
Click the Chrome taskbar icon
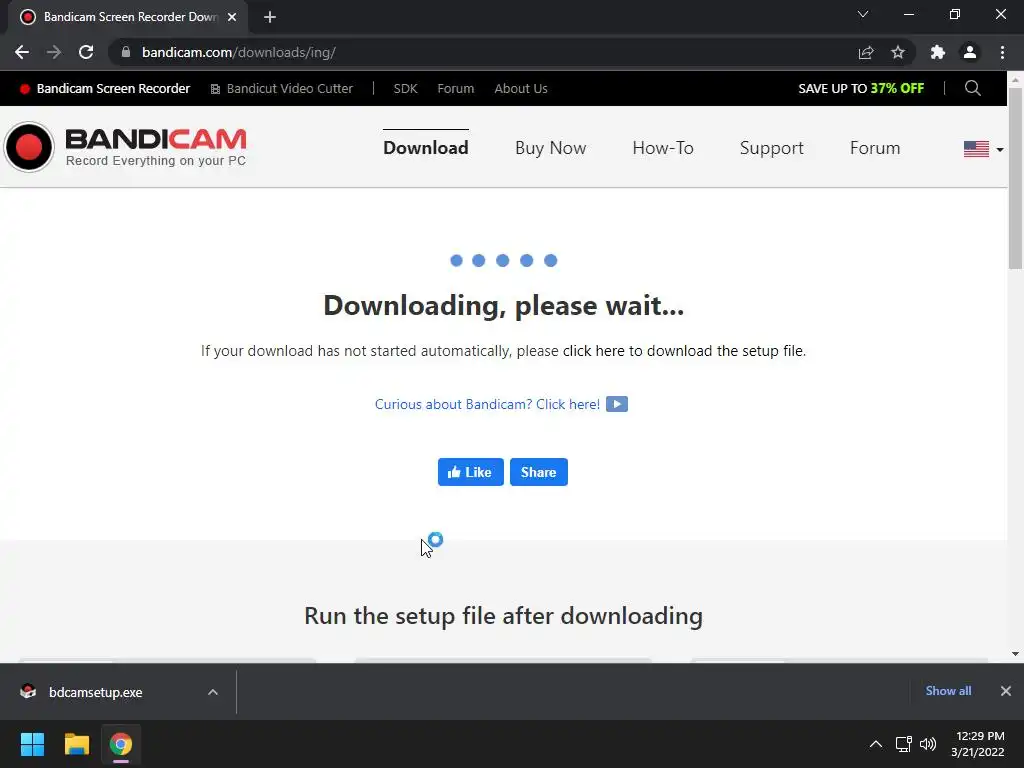pyautogui.click(x=121, y=744)
